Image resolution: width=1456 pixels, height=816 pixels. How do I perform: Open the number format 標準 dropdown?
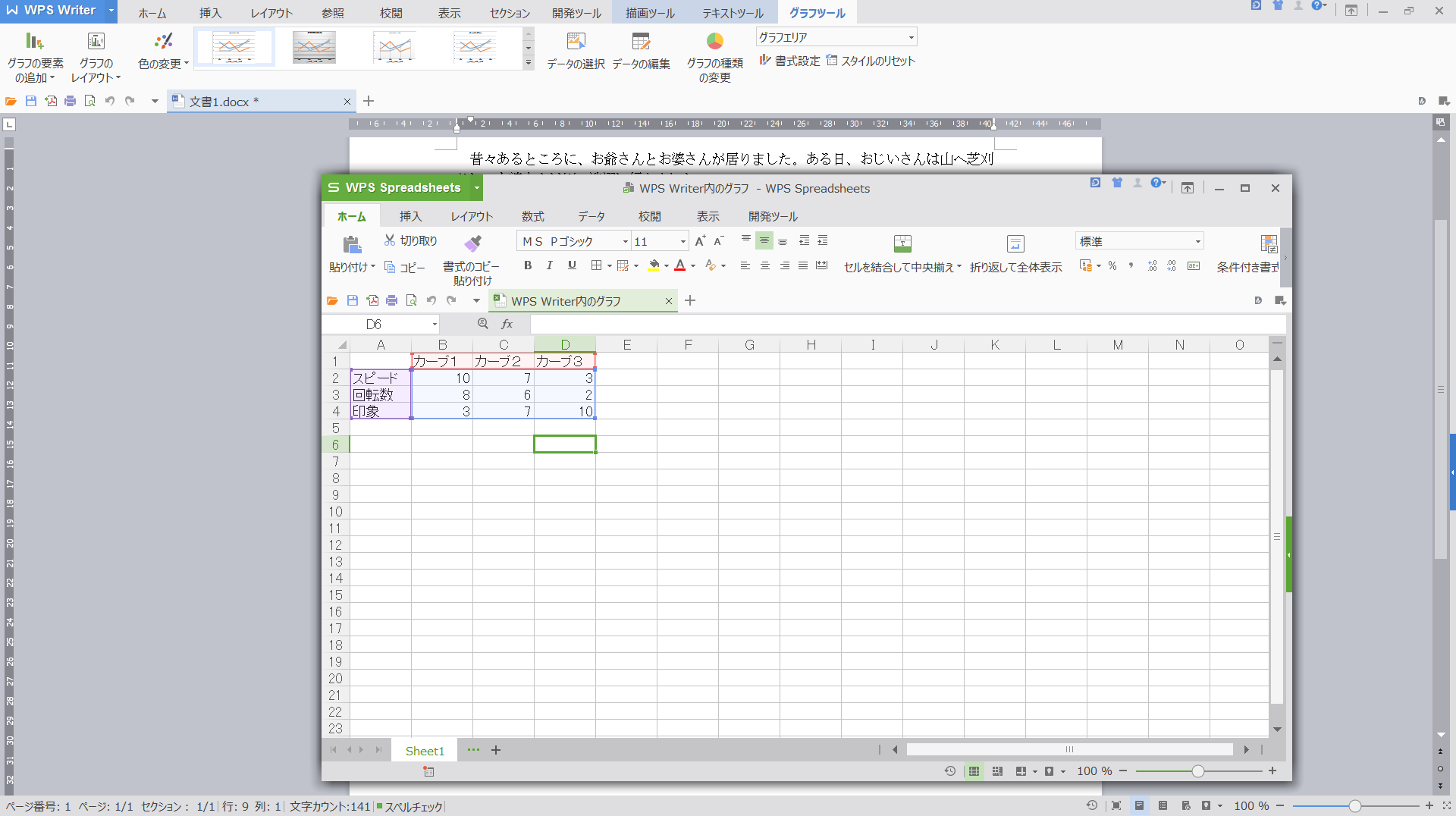(x=1198, y=241)
